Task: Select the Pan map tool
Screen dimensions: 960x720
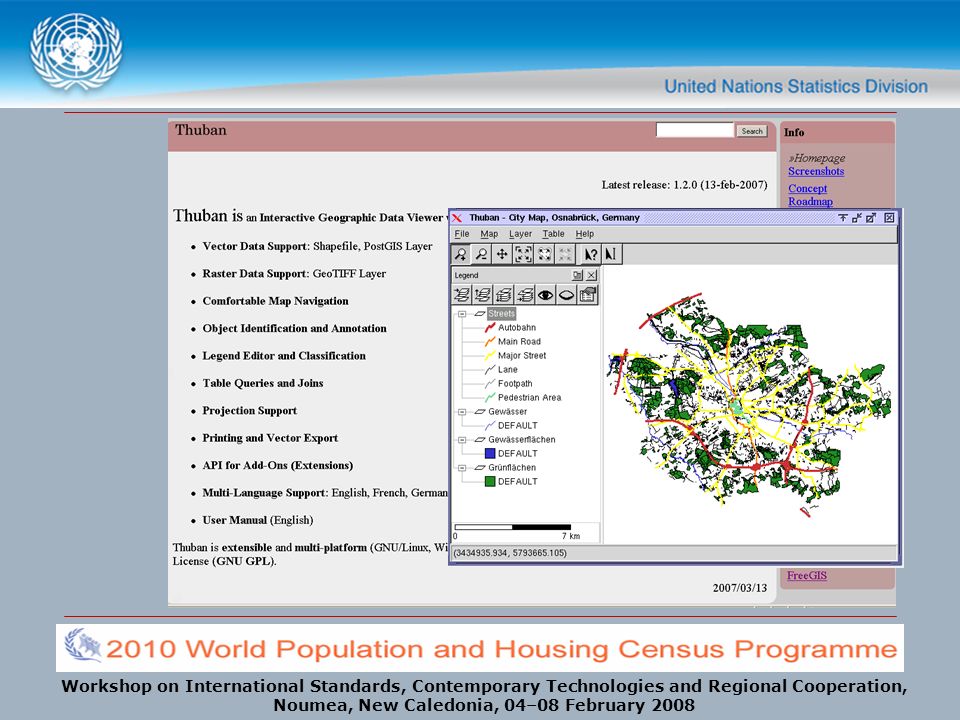Action: click(x=502, y=254)
